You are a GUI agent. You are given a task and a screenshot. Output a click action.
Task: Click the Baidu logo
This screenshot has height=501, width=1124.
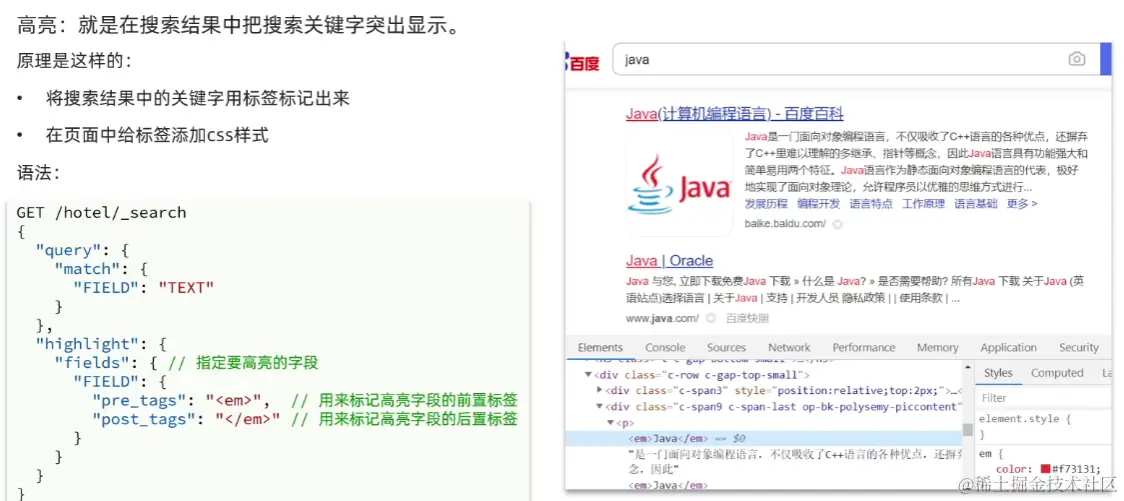click(583, 62)
